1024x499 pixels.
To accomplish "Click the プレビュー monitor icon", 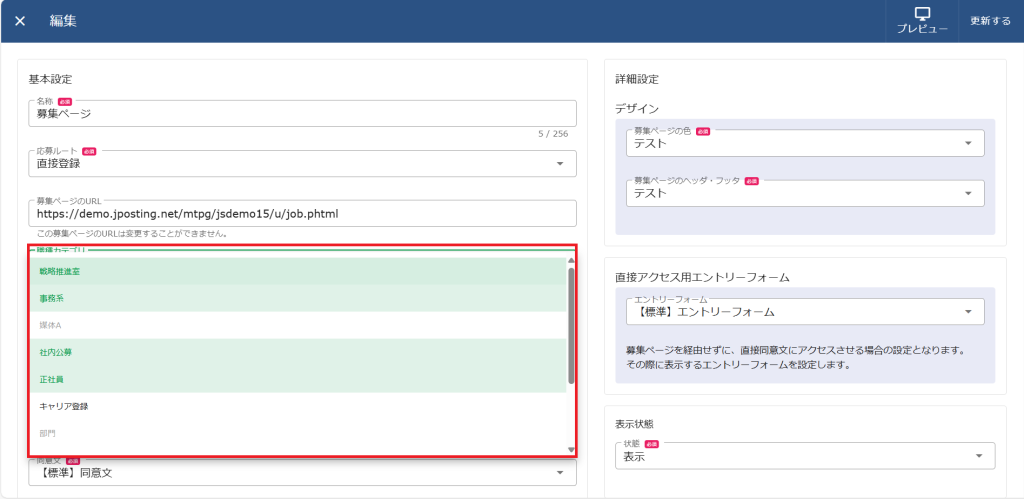I will point(922,15).
